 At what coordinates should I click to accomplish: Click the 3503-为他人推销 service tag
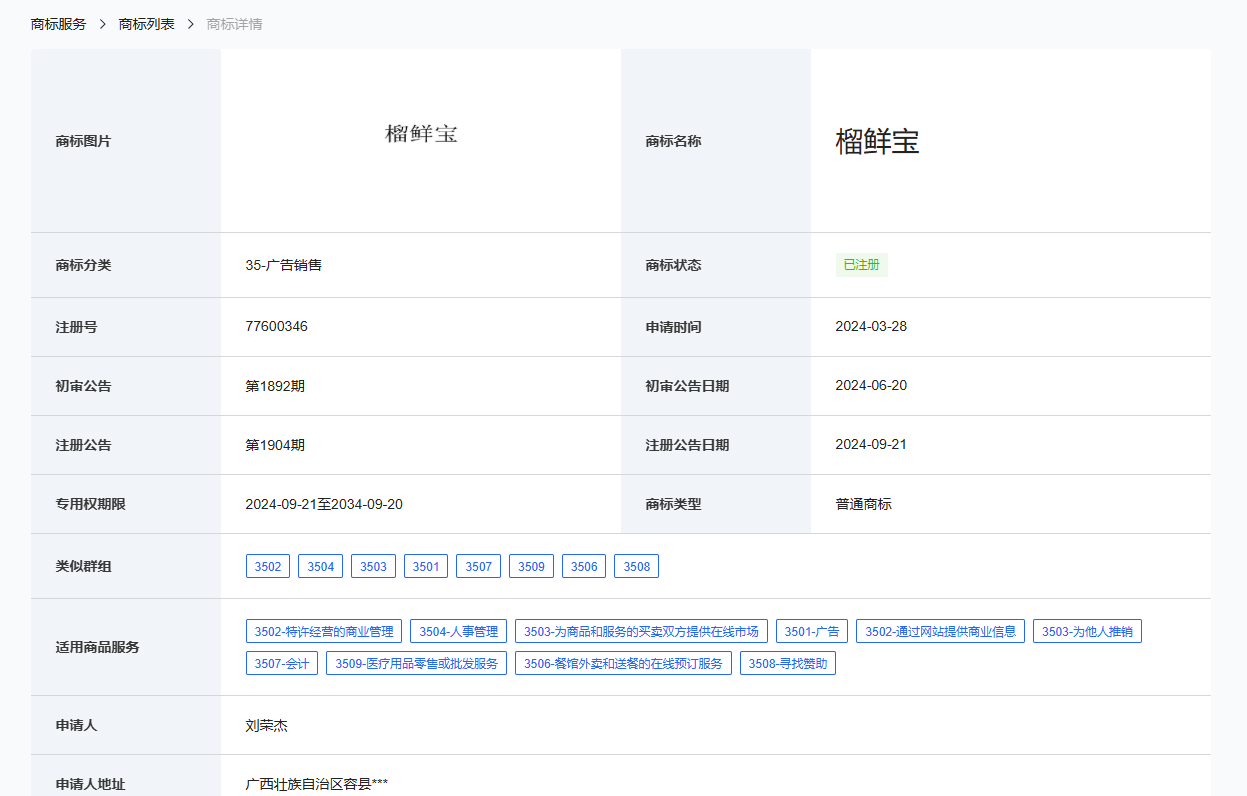click(x=1087, y=631)
